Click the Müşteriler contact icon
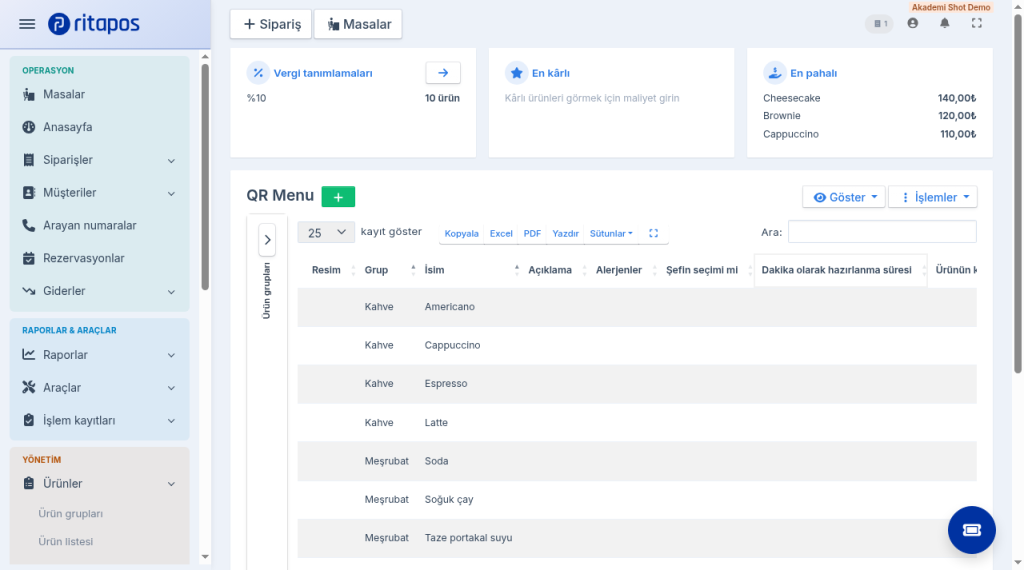The image size is (1024, 570). point(29,193)
